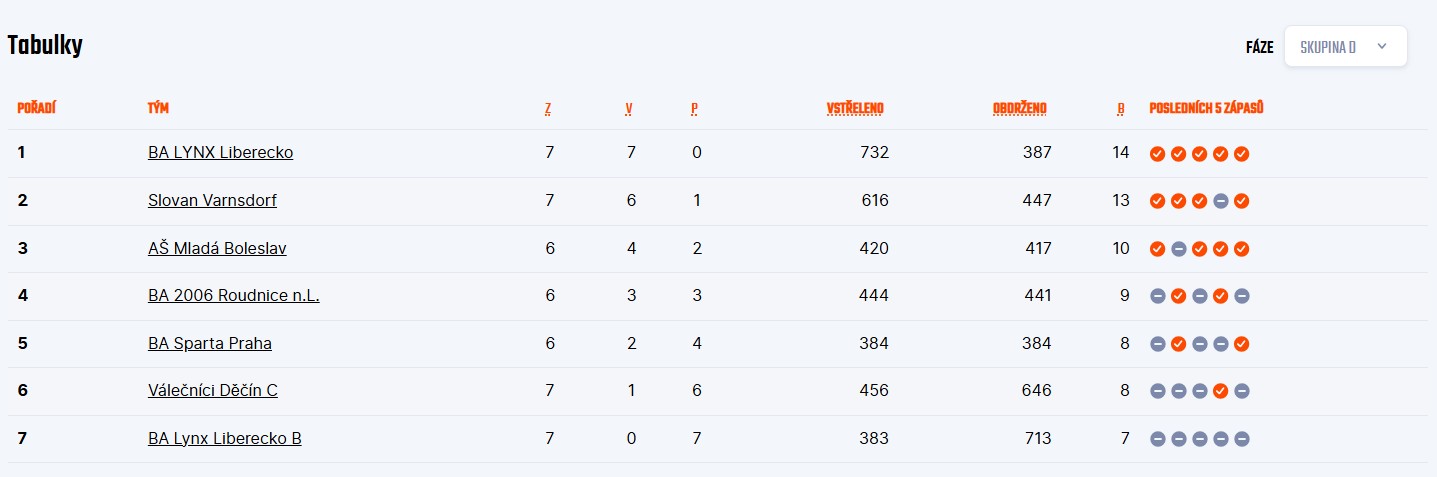The width and height of the screenshot is (1437, 477).
Task: Click BA LYNX Liberecko's first win icon
Action: pos(1157,154)
